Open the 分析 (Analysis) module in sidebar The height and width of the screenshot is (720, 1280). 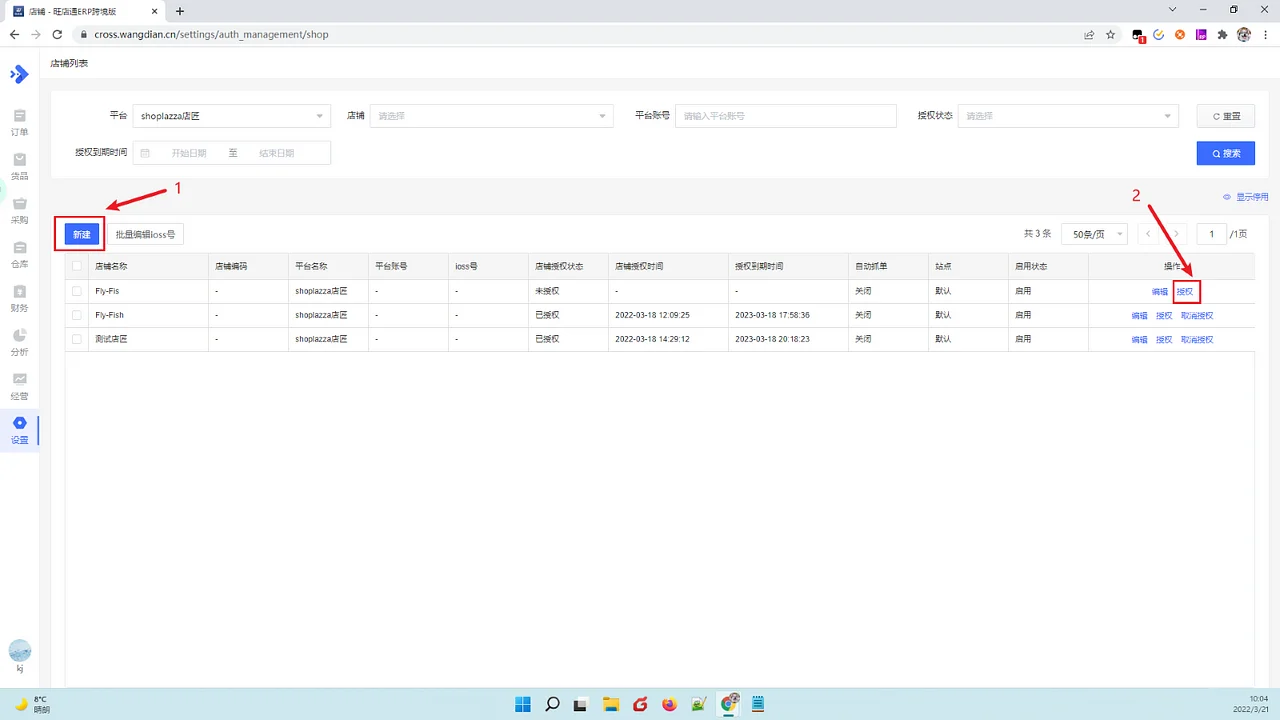[x=19, y=342]
